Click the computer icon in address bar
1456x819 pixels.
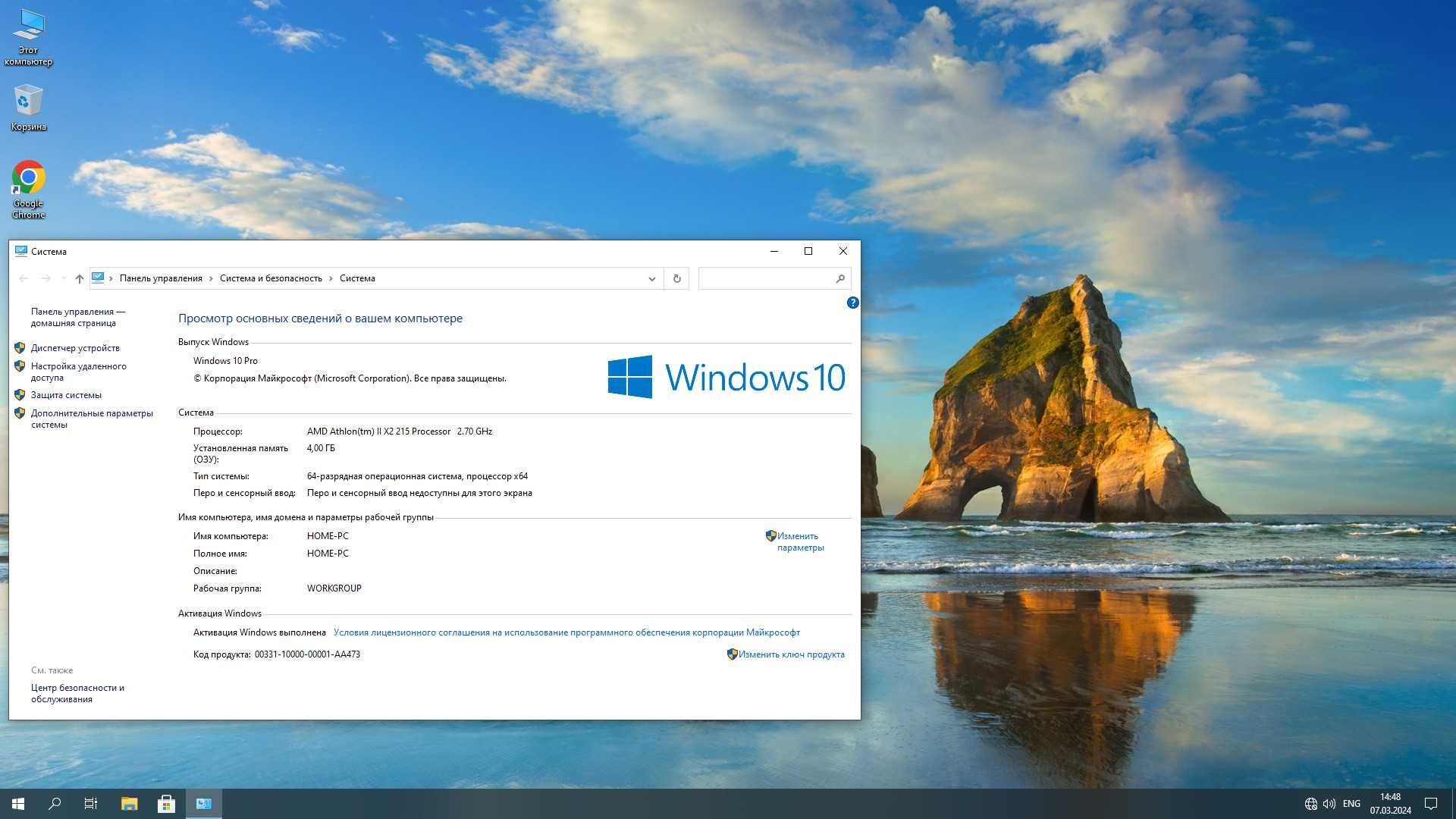coord(98,278)
